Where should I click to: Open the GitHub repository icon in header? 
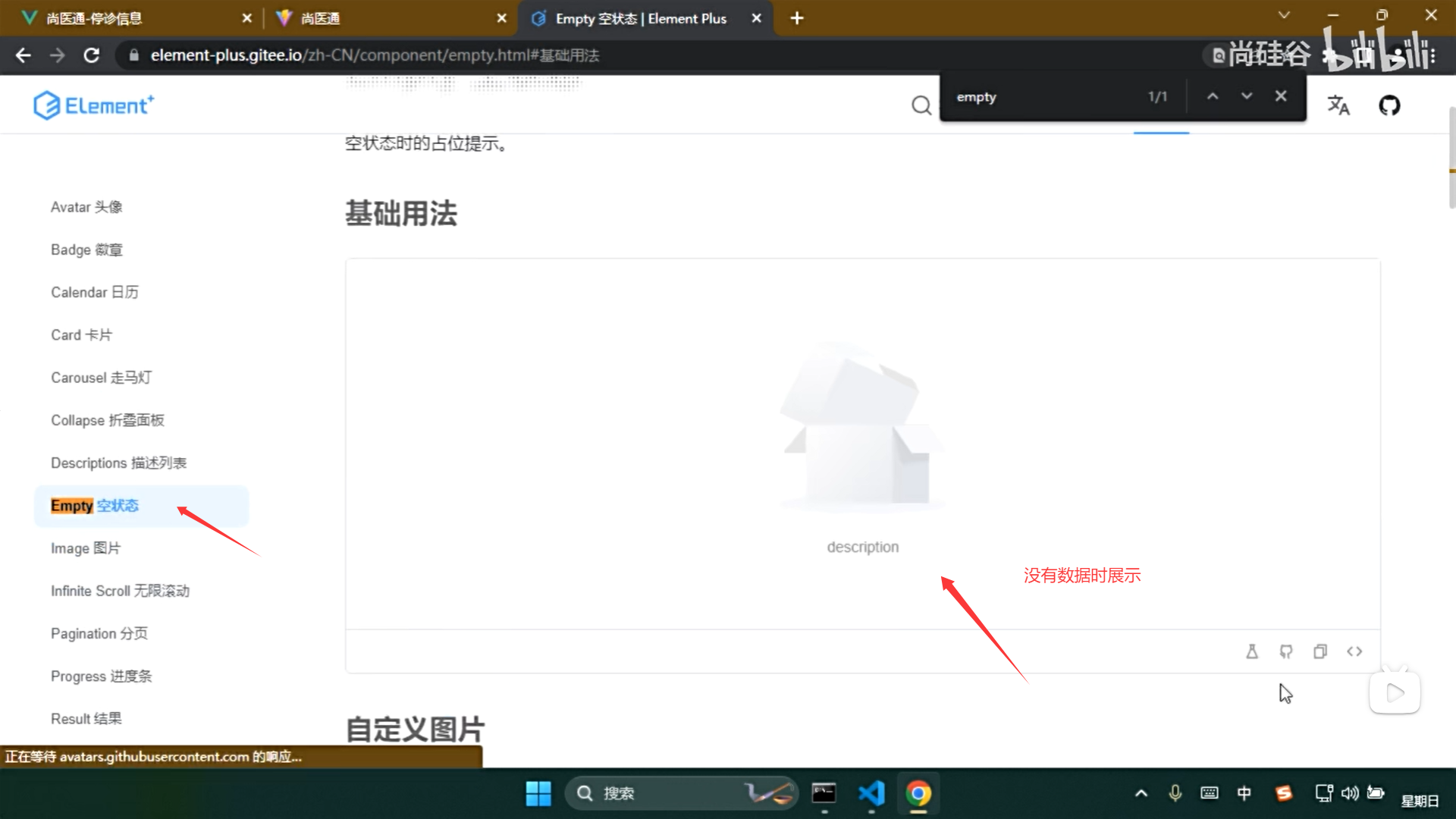(1389, 105)
